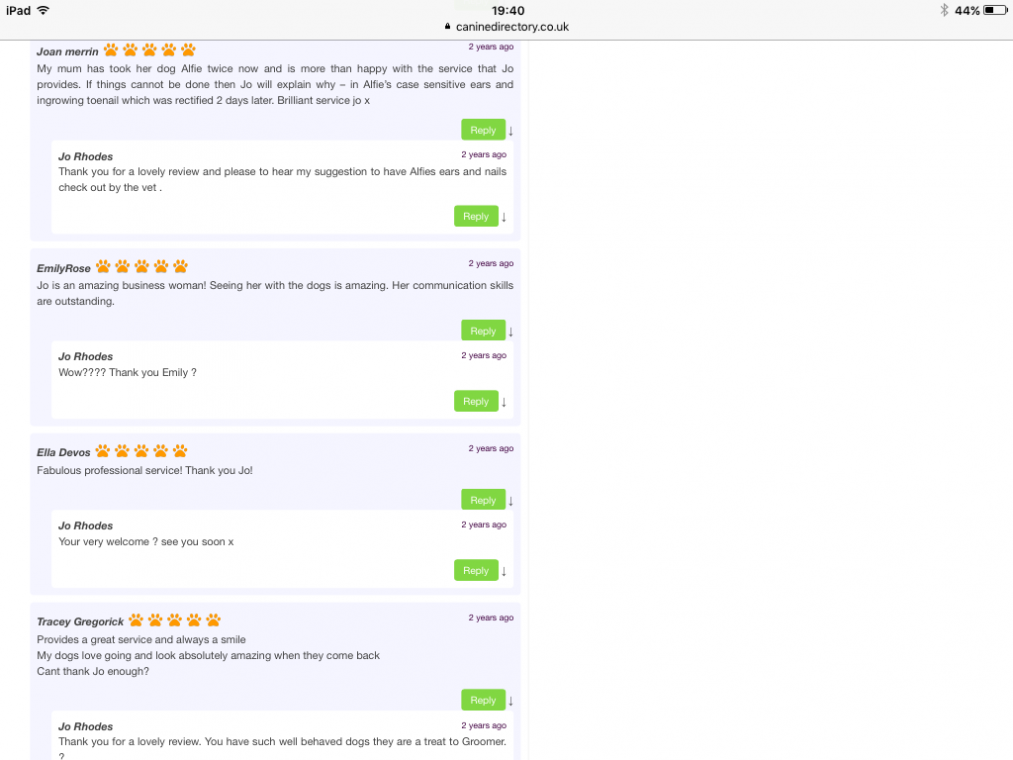Tap the battery icon in status bar
Viewport: 1013px width, 760px height.
pos(995,10)
